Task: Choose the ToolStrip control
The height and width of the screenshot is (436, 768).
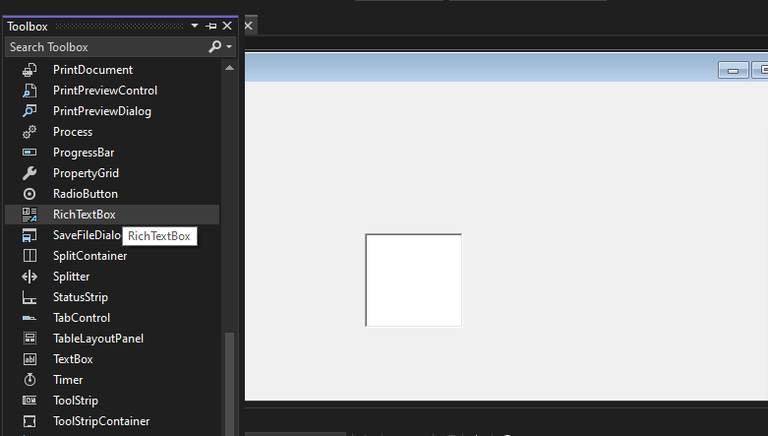Action: pos(112,401)
